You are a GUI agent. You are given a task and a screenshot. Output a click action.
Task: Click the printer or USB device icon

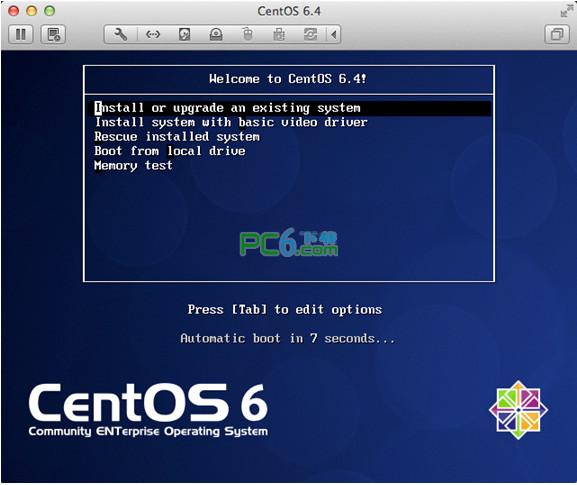point(279,35)
